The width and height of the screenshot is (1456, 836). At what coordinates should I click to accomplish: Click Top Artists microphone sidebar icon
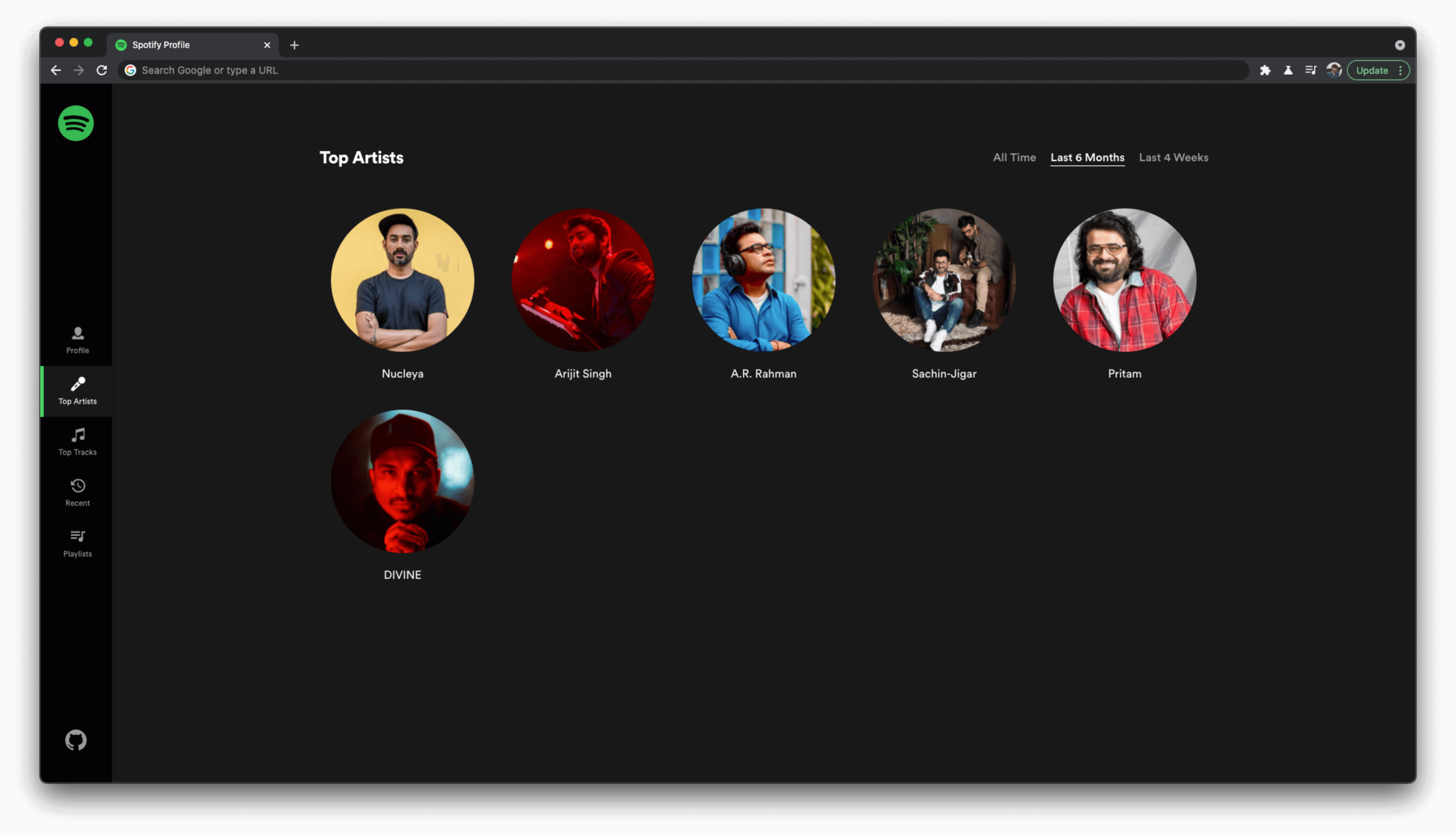click(x=77, y=384)
